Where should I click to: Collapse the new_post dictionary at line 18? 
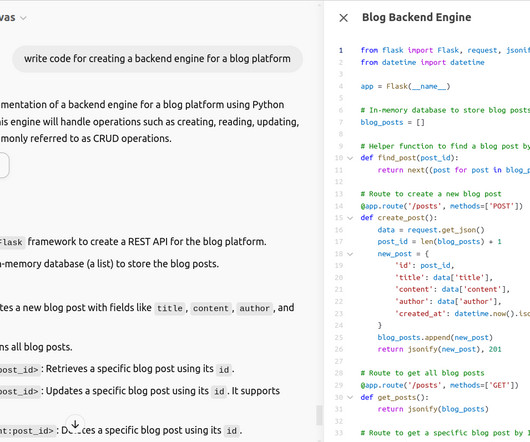(x=350, y=254)
